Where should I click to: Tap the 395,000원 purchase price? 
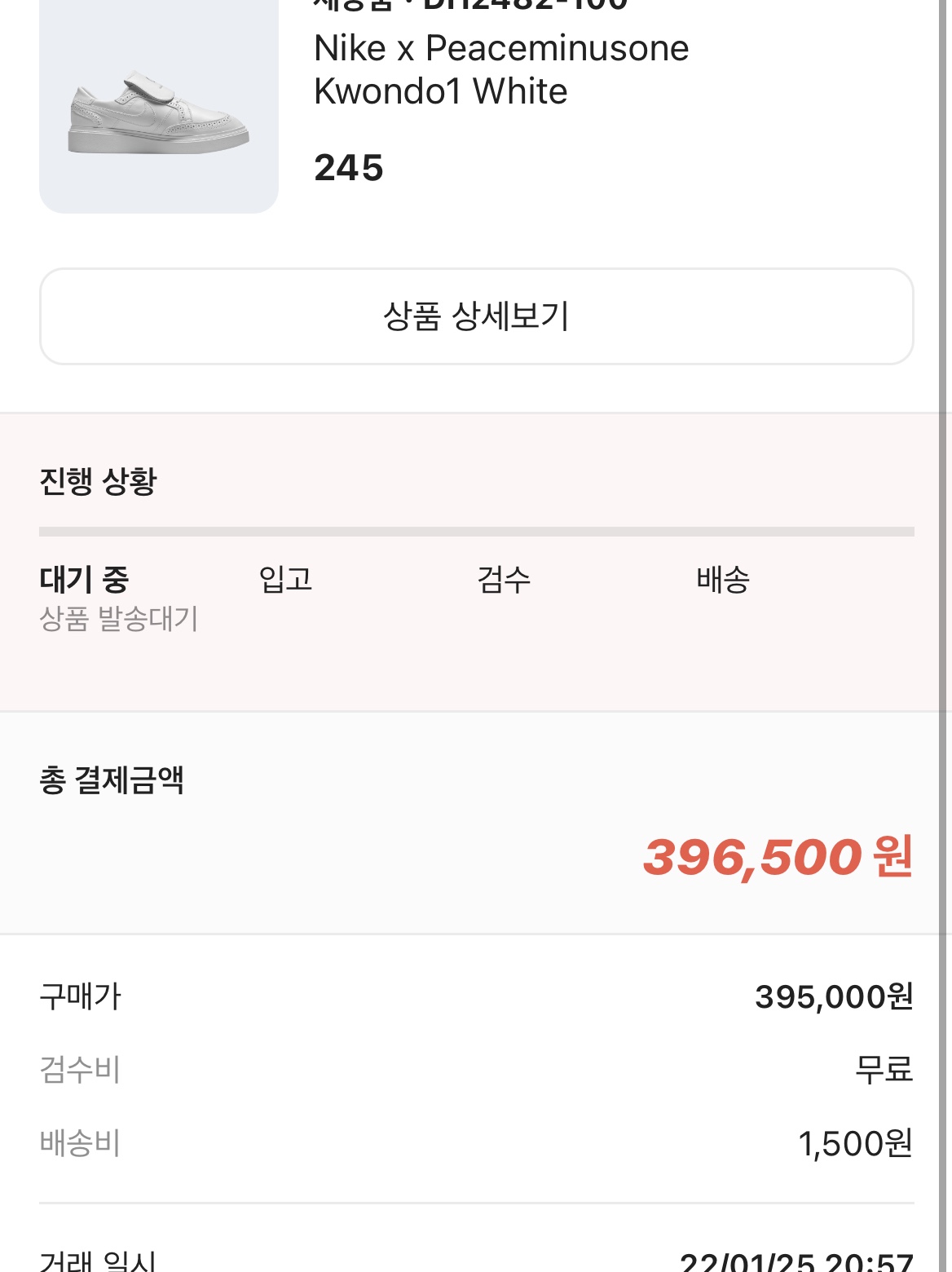[835, 996]
